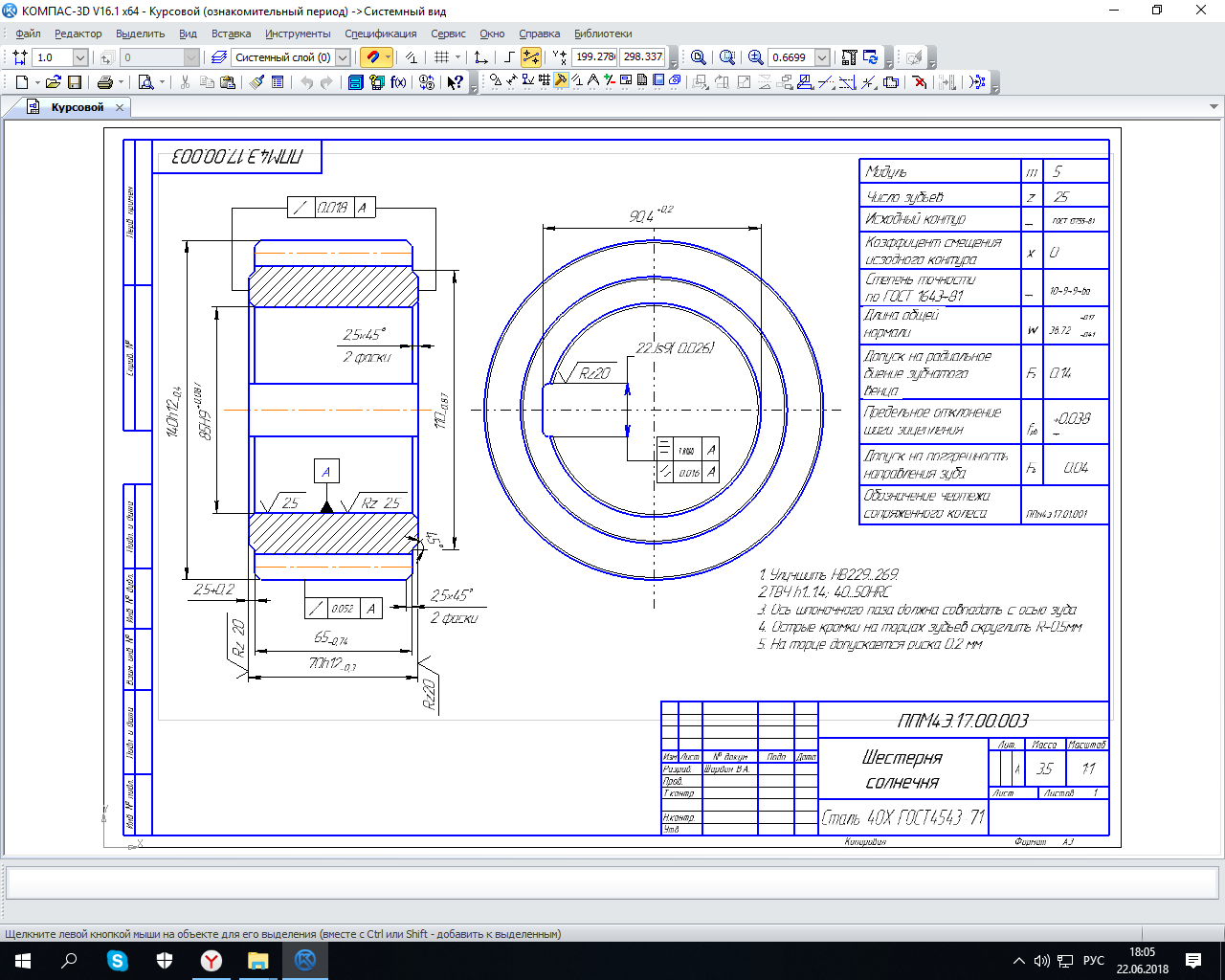Open the zoom scale 0.6699 dropdown
This screenshot has width=1225, height=980.
click(821, 57)
